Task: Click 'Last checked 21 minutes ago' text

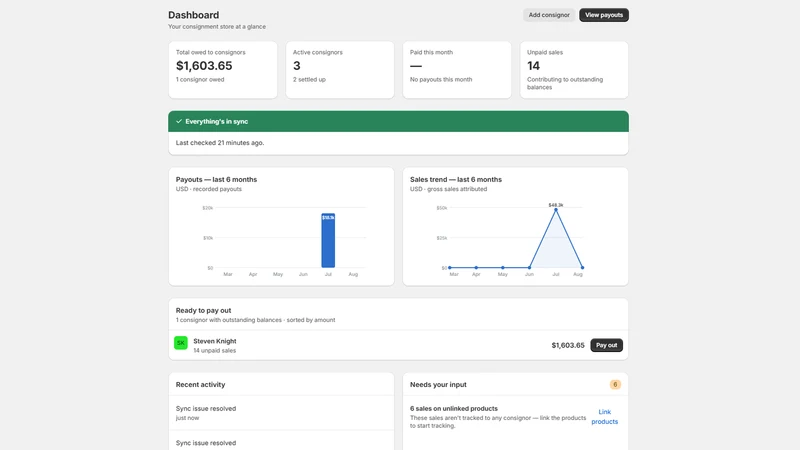Action: point(220,143)
